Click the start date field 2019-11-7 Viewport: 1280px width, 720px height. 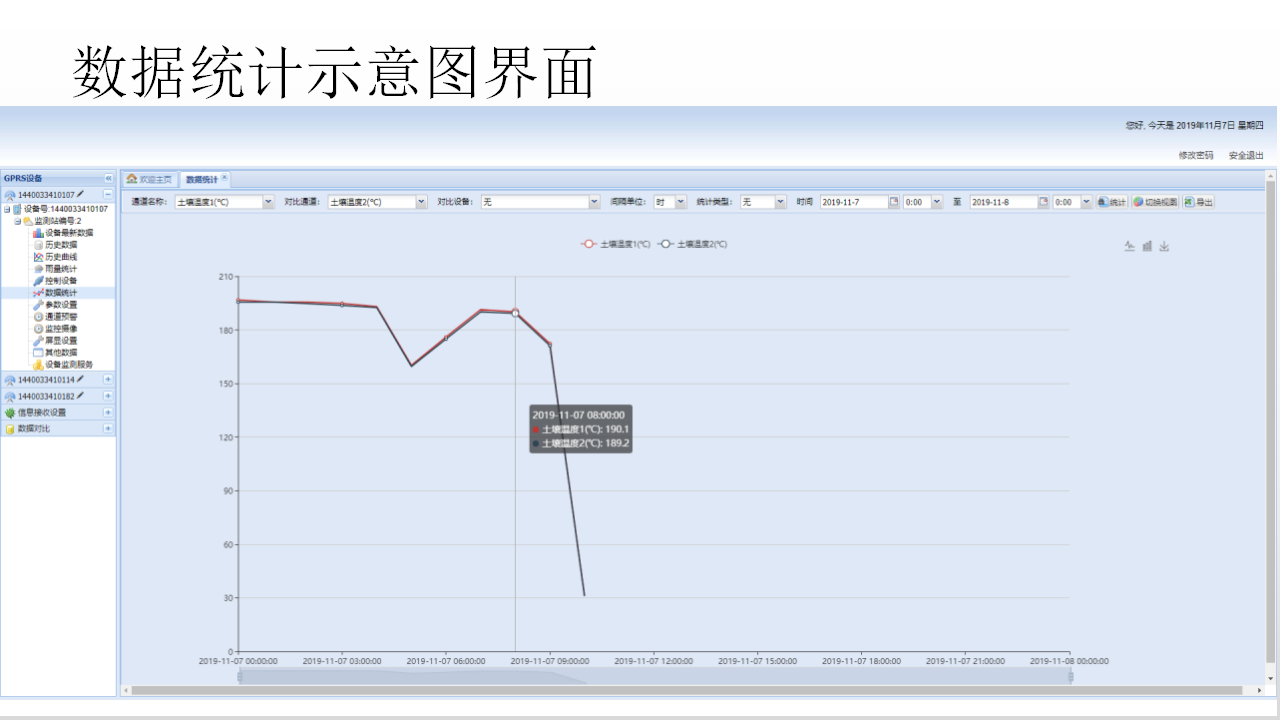click(x=853, y=202)
